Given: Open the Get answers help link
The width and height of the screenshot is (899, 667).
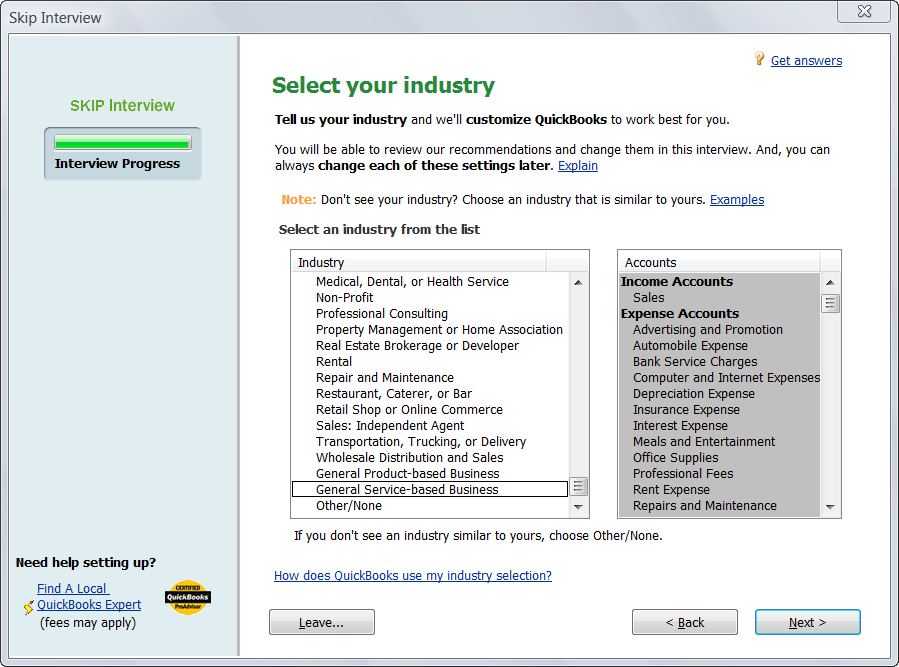Looking at the screenshot, I should click(806, 61).
